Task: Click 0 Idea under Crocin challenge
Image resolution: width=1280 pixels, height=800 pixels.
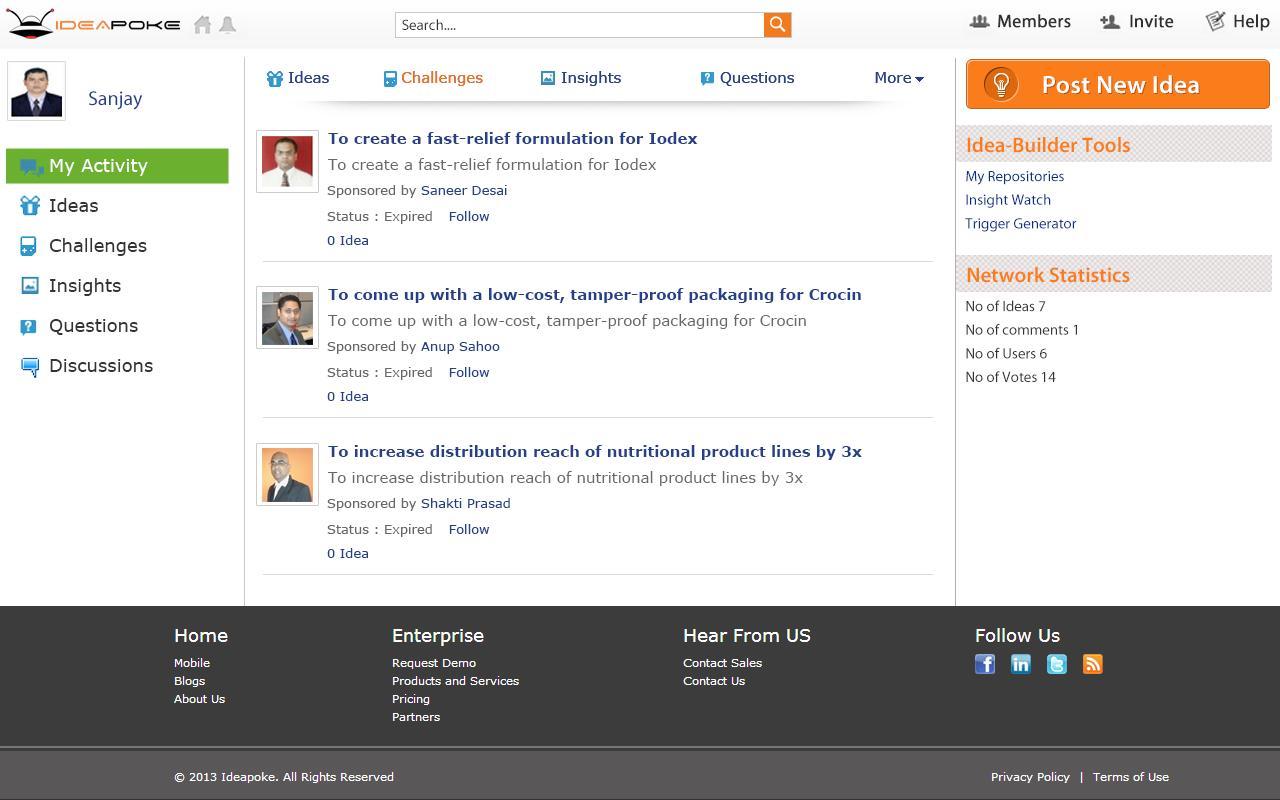Action: click(x=348, y=396)
